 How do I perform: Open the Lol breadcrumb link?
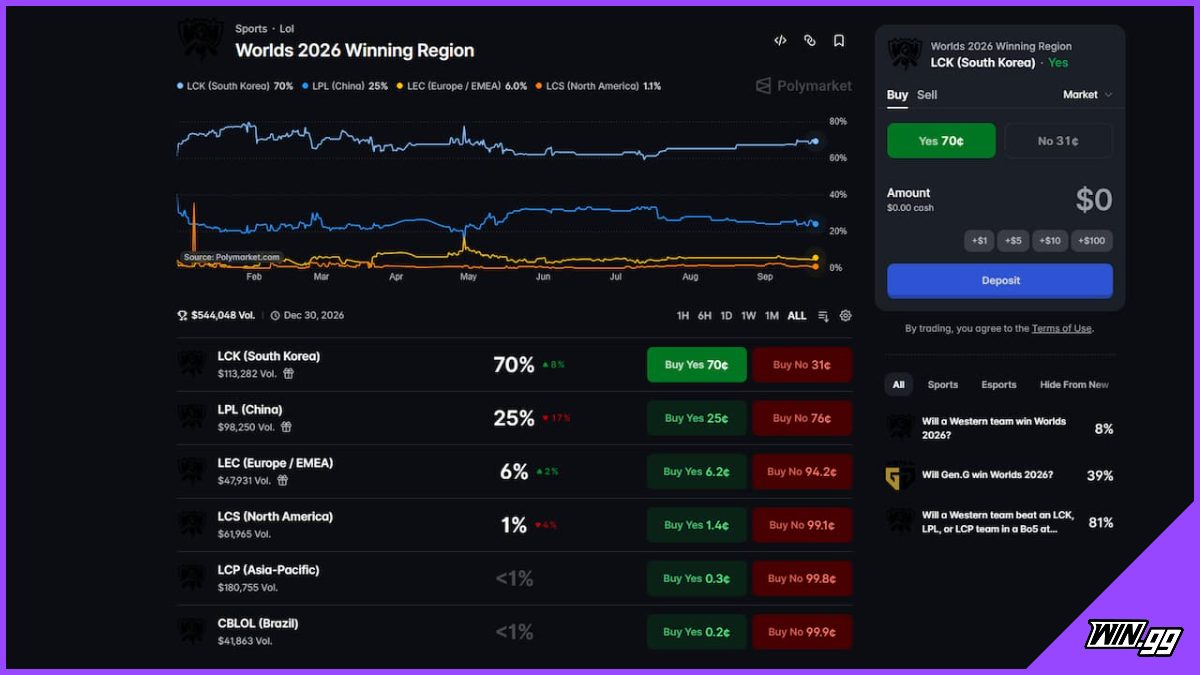[x=287, y=29]
